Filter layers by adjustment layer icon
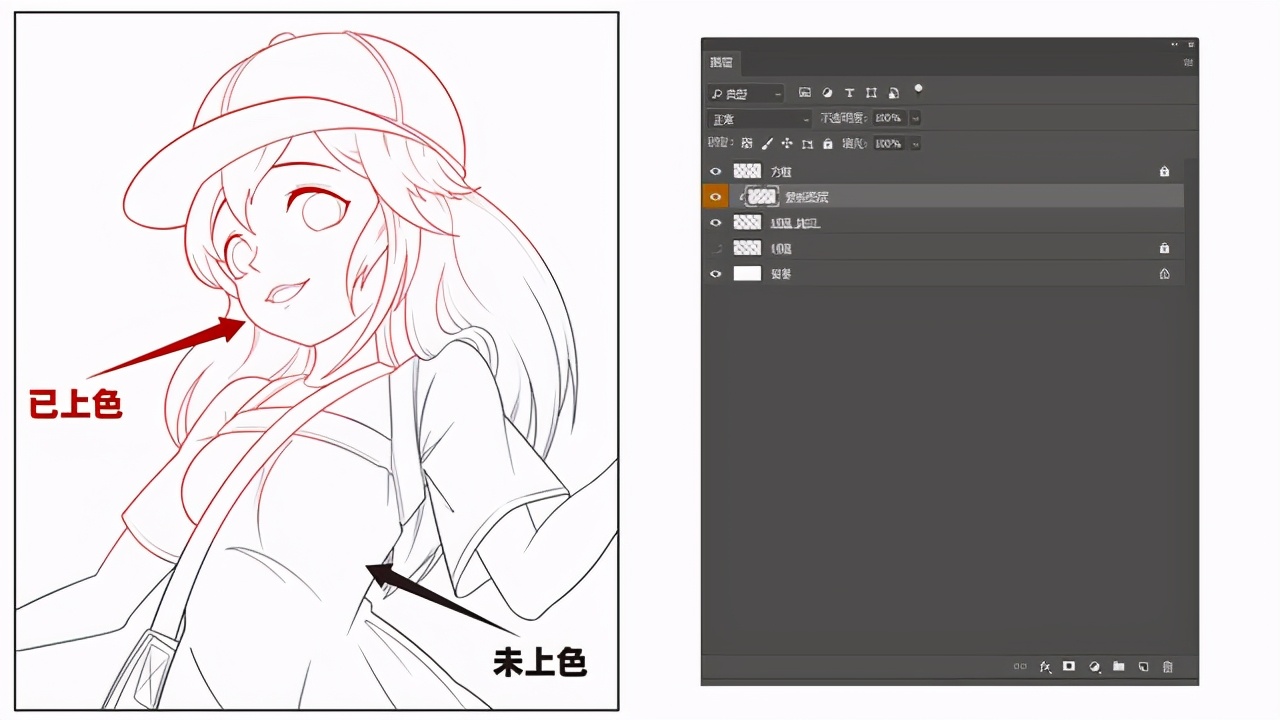 827,93
